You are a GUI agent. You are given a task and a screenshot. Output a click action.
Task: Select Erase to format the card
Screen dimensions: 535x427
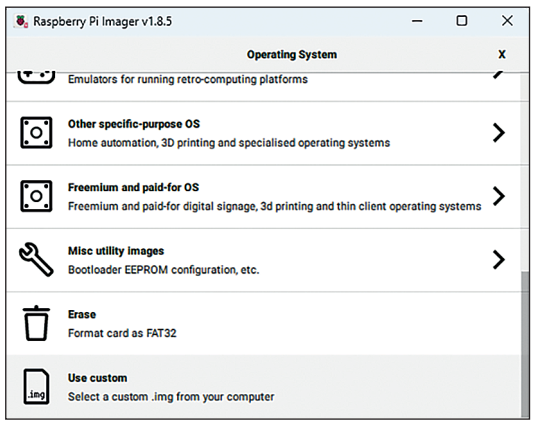[263, 324]
